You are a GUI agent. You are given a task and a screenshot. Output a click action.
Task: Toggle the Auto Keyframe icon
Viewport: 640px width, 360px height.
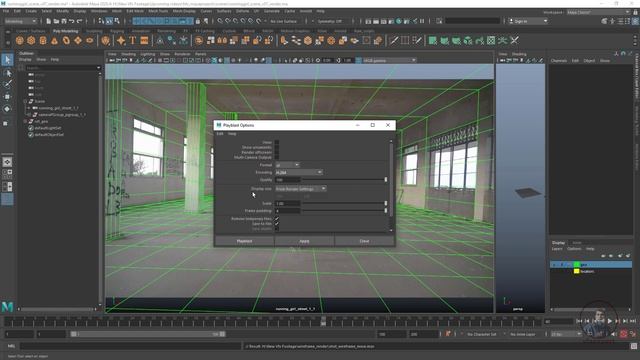(x=624, y=334)
